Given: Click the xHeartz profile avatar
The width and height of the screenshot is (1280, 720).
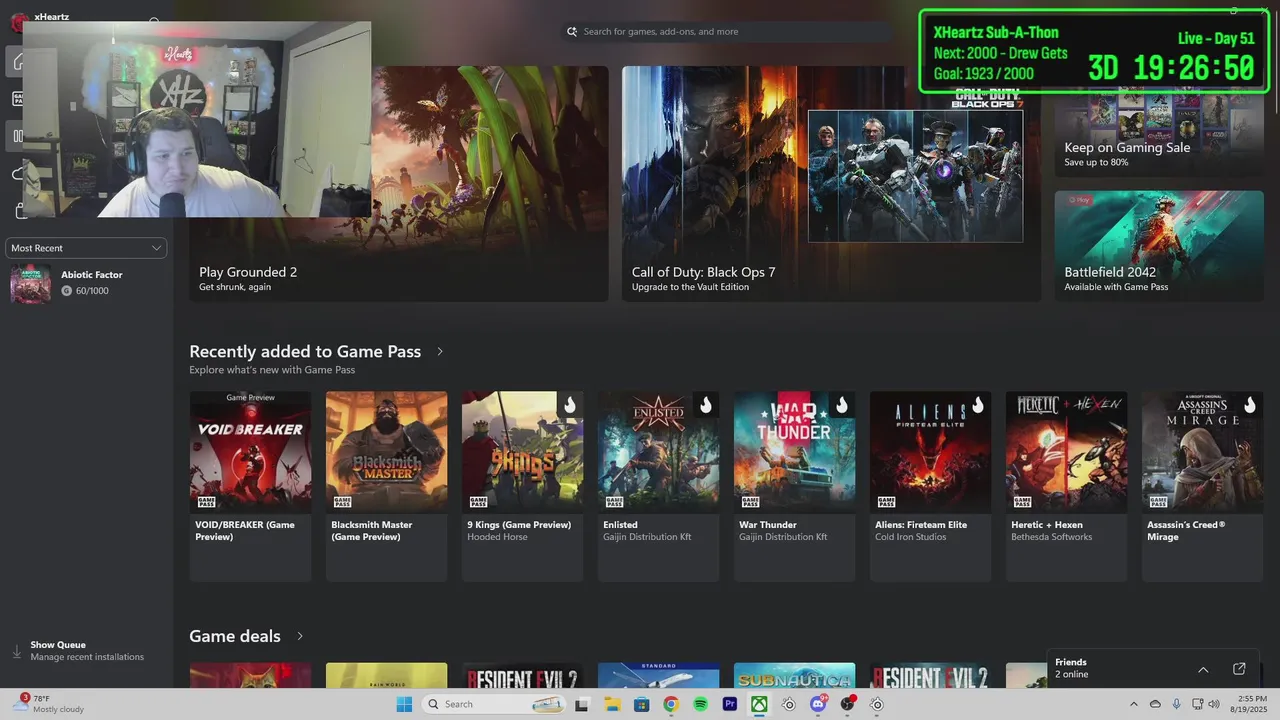Looking at the screenshot, I should [x=18, y=20].
